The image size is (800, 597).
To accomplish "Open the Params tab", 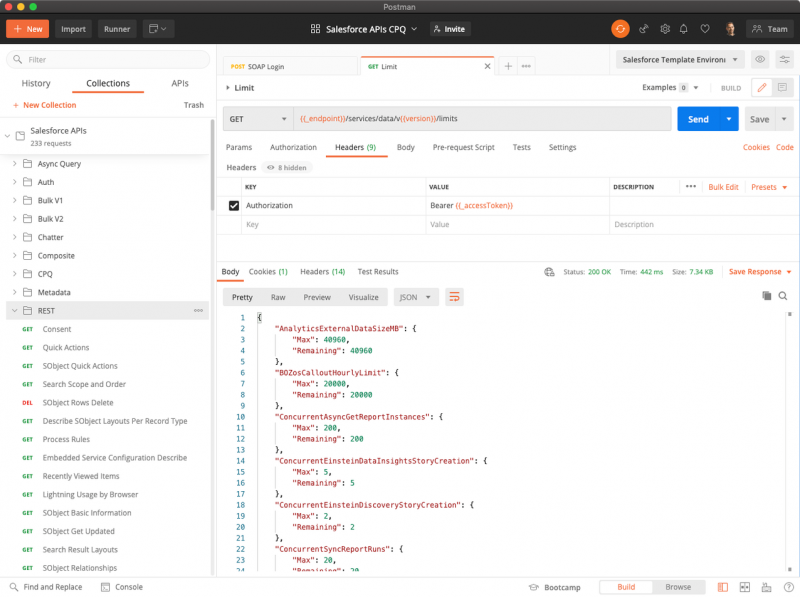I will 239,147.
